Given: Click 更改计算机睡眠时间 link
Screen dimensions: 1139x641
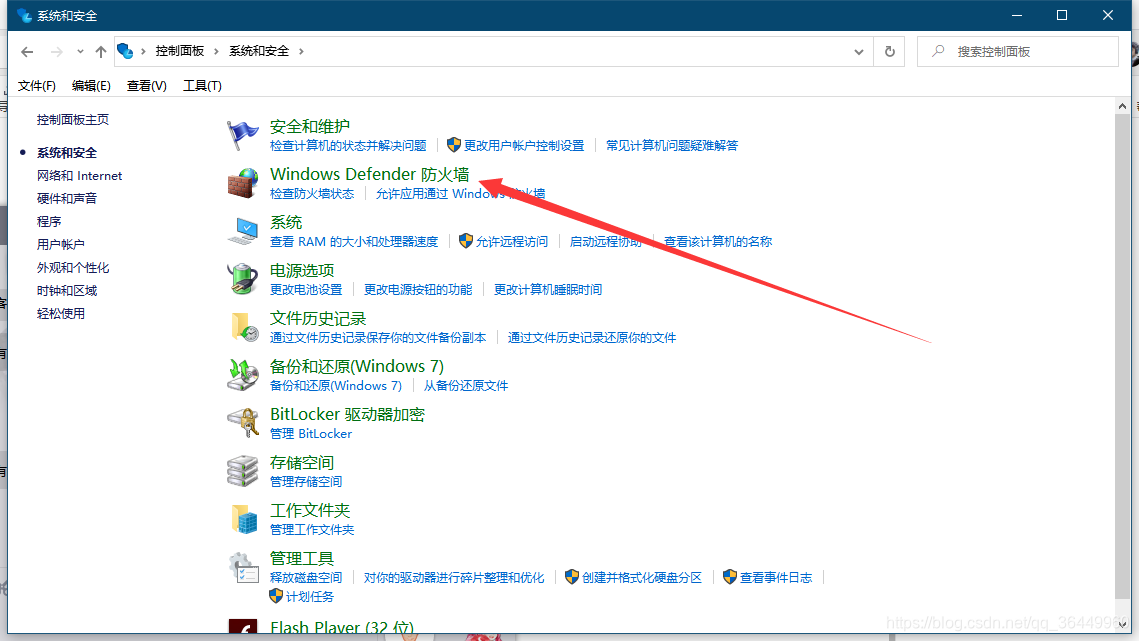Looking at the screenshot, I should 548,289.
